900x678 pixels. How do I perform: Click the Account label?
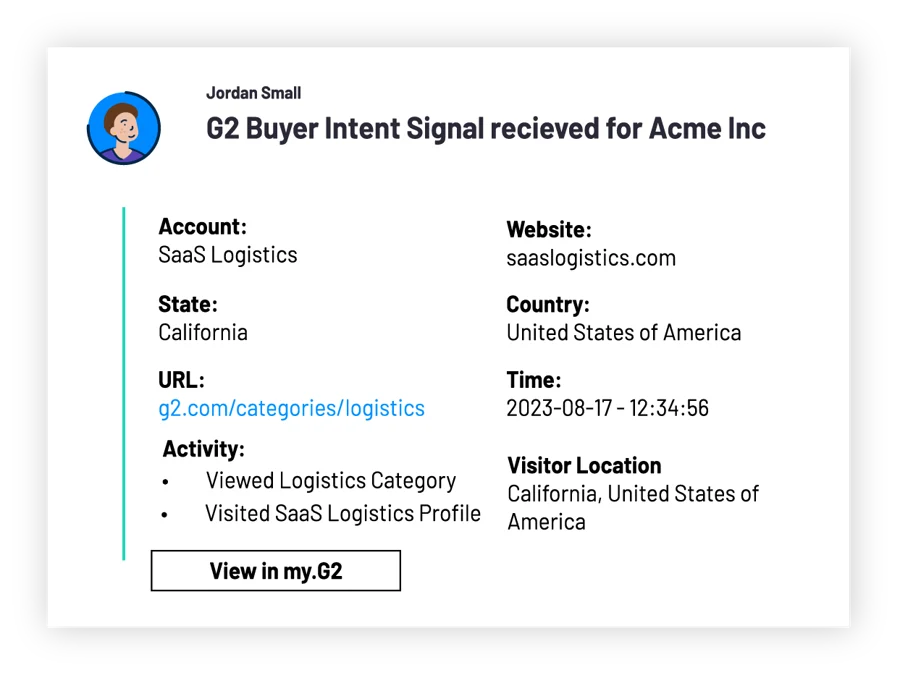(x=203, y=227)
